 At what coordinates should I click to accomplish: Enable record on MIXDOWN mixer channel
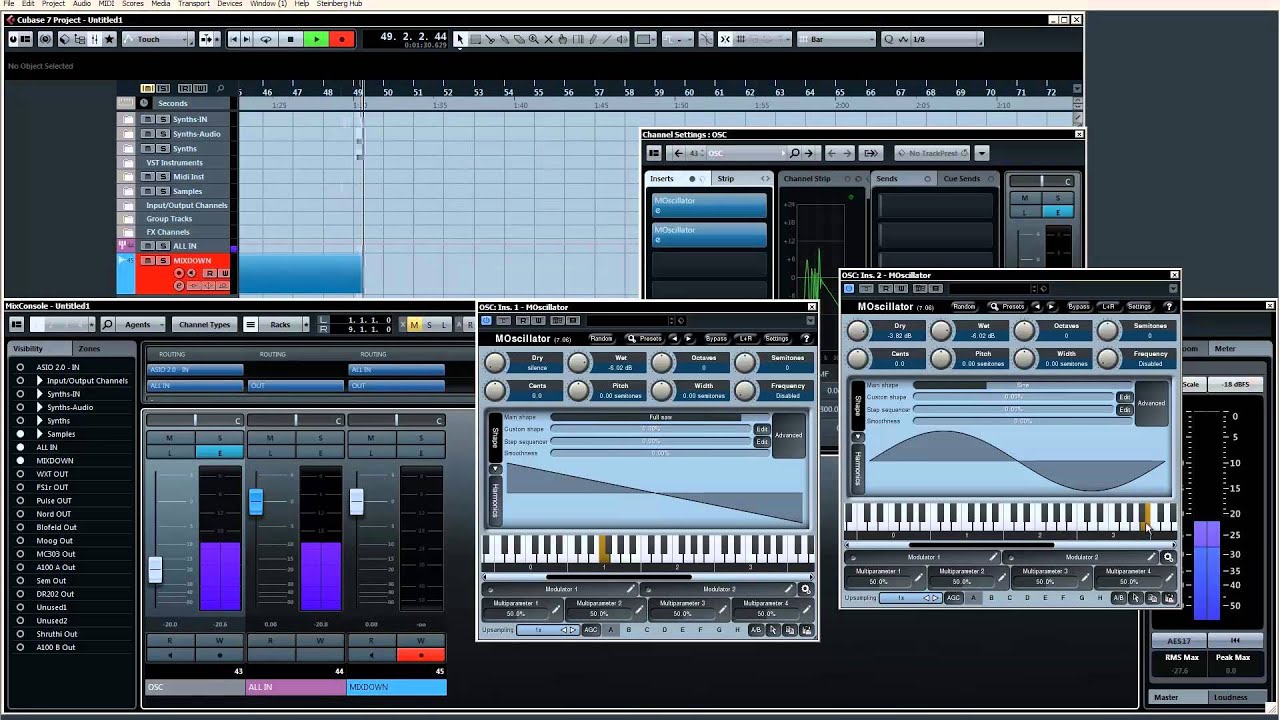[x=421, y=655]
